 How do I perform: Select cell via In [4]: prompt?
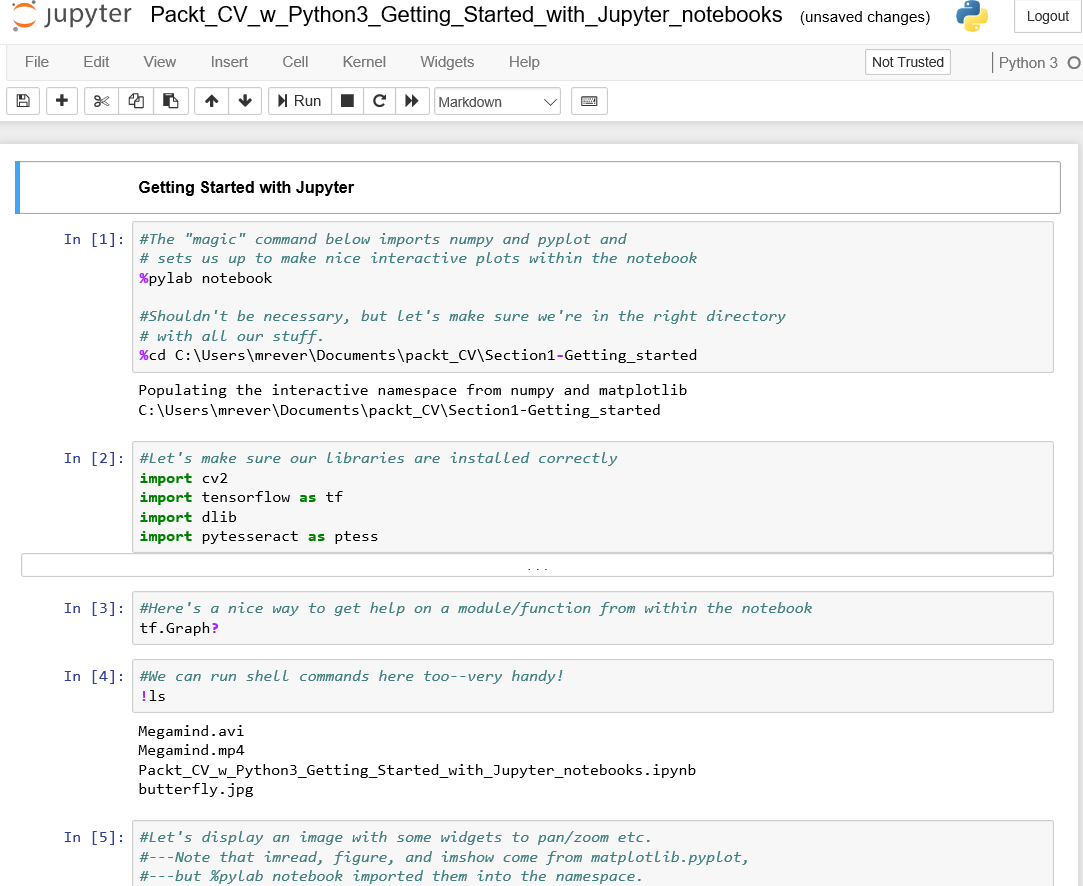pos(94,676)
